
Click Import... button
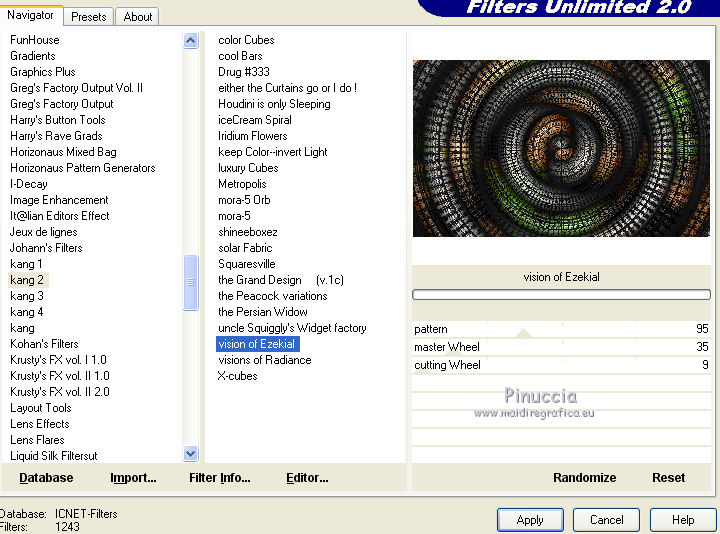pyautogui.click(x=133, y=478)
